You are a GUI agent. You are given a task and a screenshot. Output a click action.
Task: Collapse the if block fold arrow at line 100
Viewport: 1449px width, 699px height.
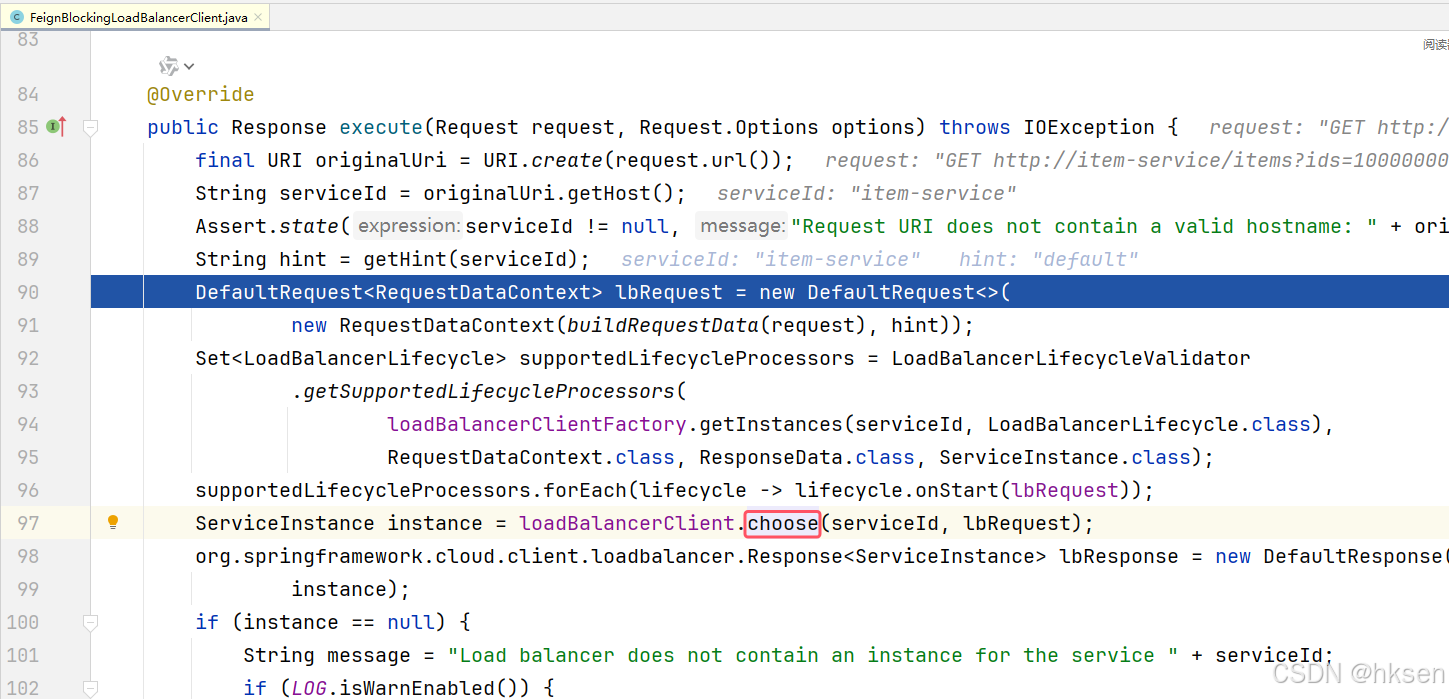[90, 622]
